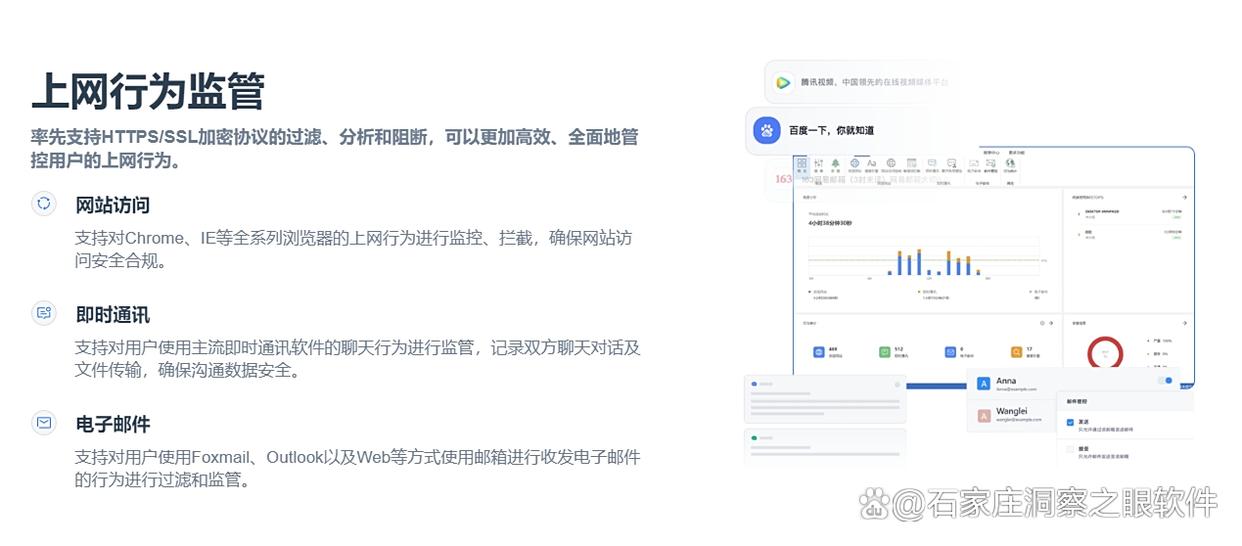Click the 网站访问 heading
Viewport: 1242px width, 546px height.
coord(113,205)
